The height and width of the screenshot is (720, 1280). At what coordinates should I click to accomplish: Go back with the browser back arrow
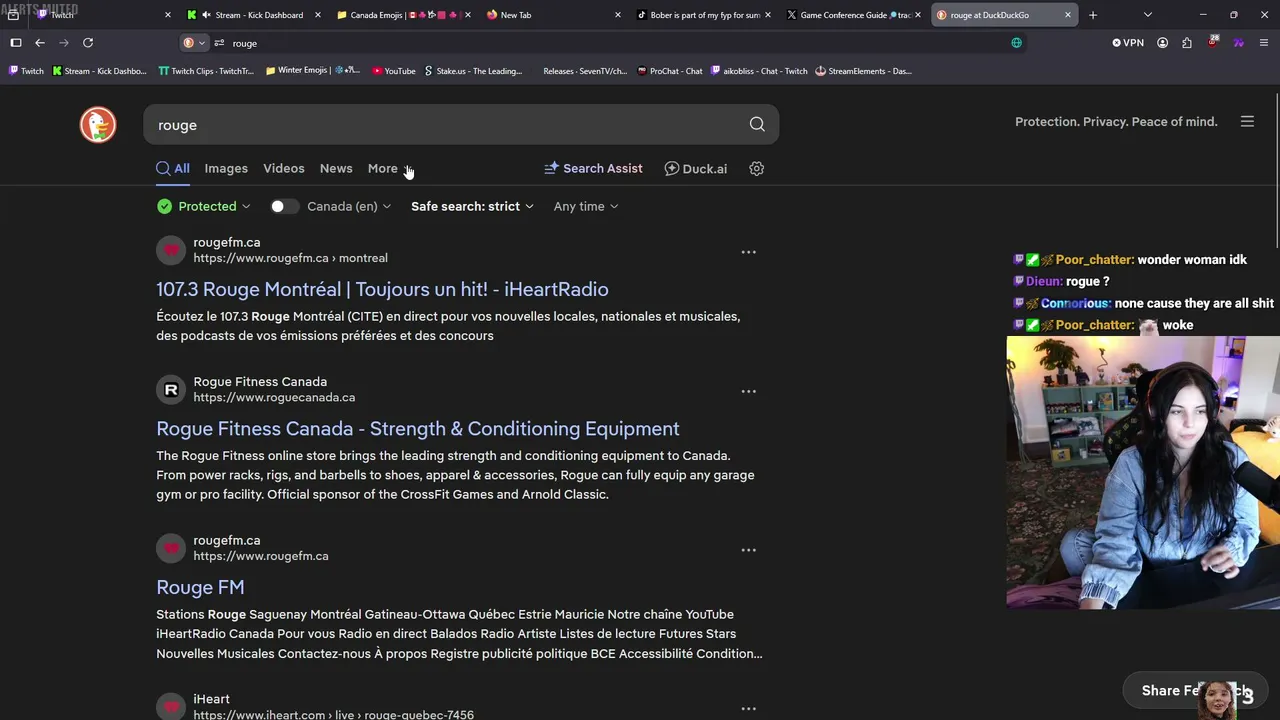(40, 43)
